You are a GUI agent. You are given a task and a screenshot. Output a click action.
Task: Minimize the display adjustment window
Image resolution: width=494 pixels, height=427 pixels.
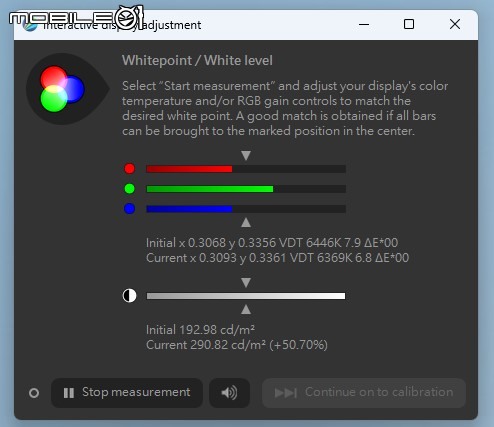[x=364, y=24]
